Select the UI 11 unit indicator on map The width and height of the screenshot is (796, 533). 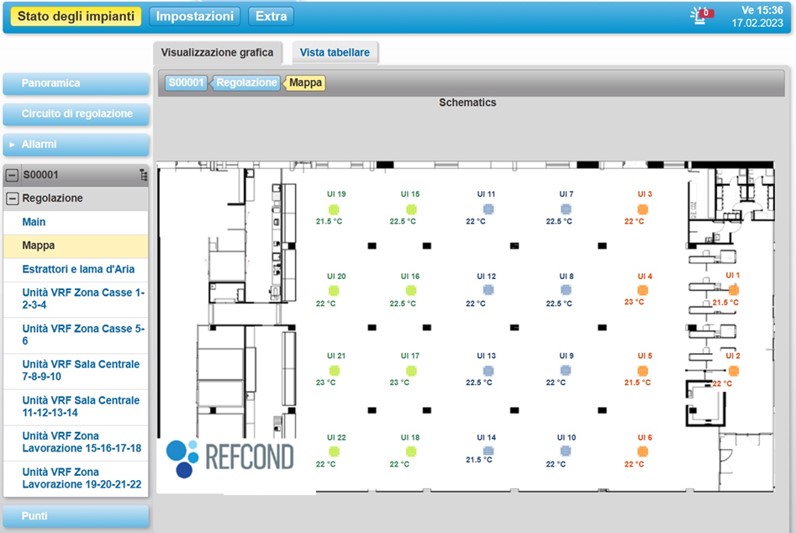(489, 208)
